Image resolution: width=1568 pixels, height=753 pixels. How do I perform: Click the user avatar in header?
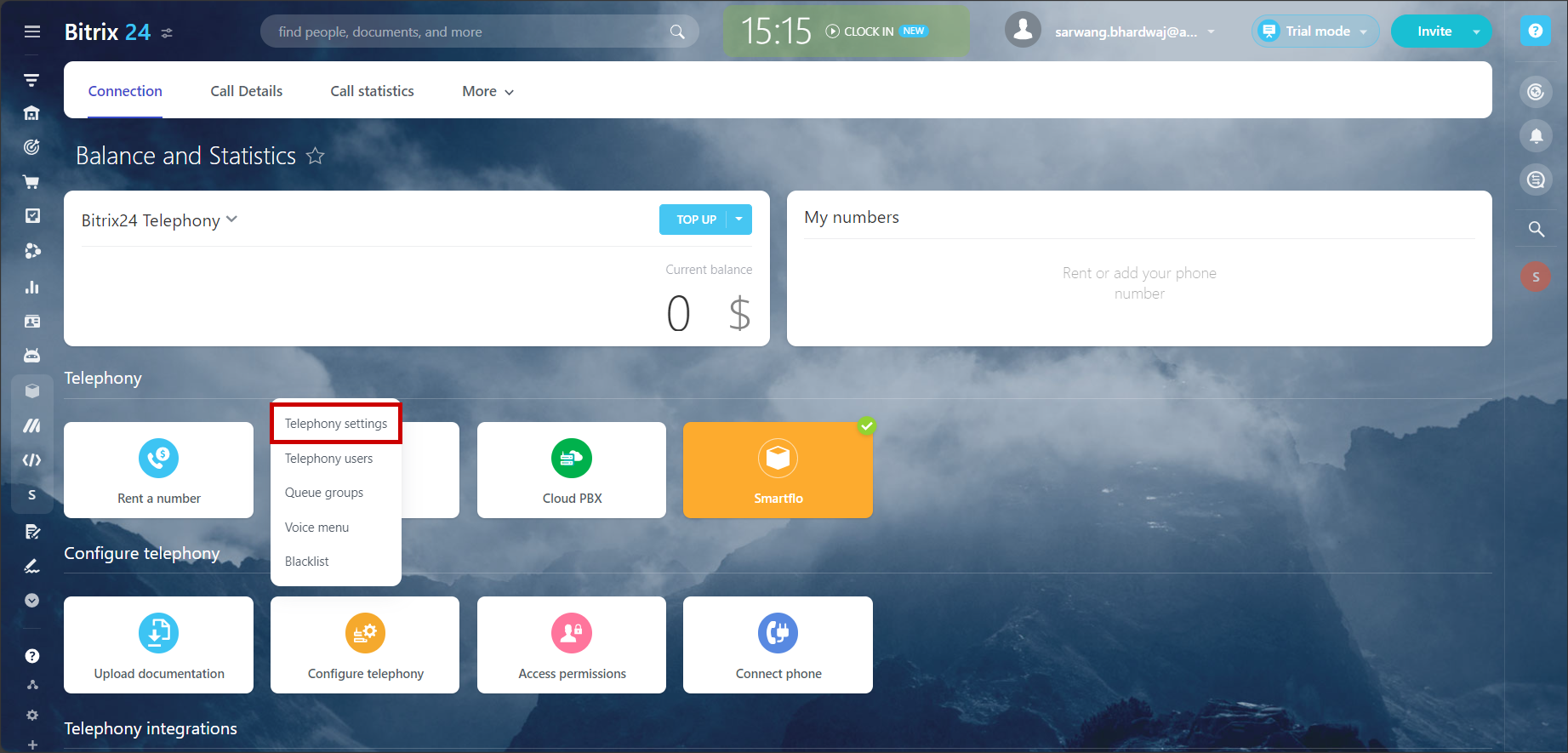[x=1023, y=31]
